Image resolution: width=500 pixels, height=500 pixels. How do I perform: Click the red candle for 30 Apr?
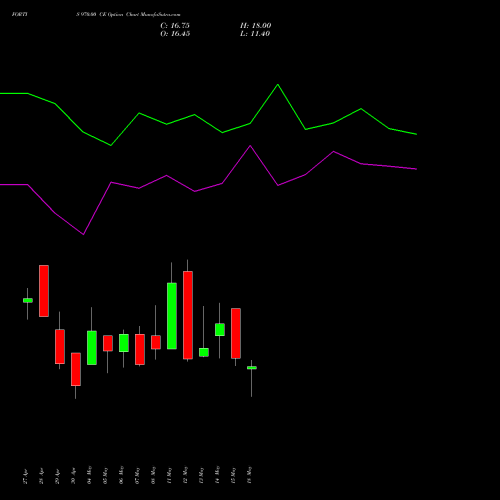coord(76,369)
